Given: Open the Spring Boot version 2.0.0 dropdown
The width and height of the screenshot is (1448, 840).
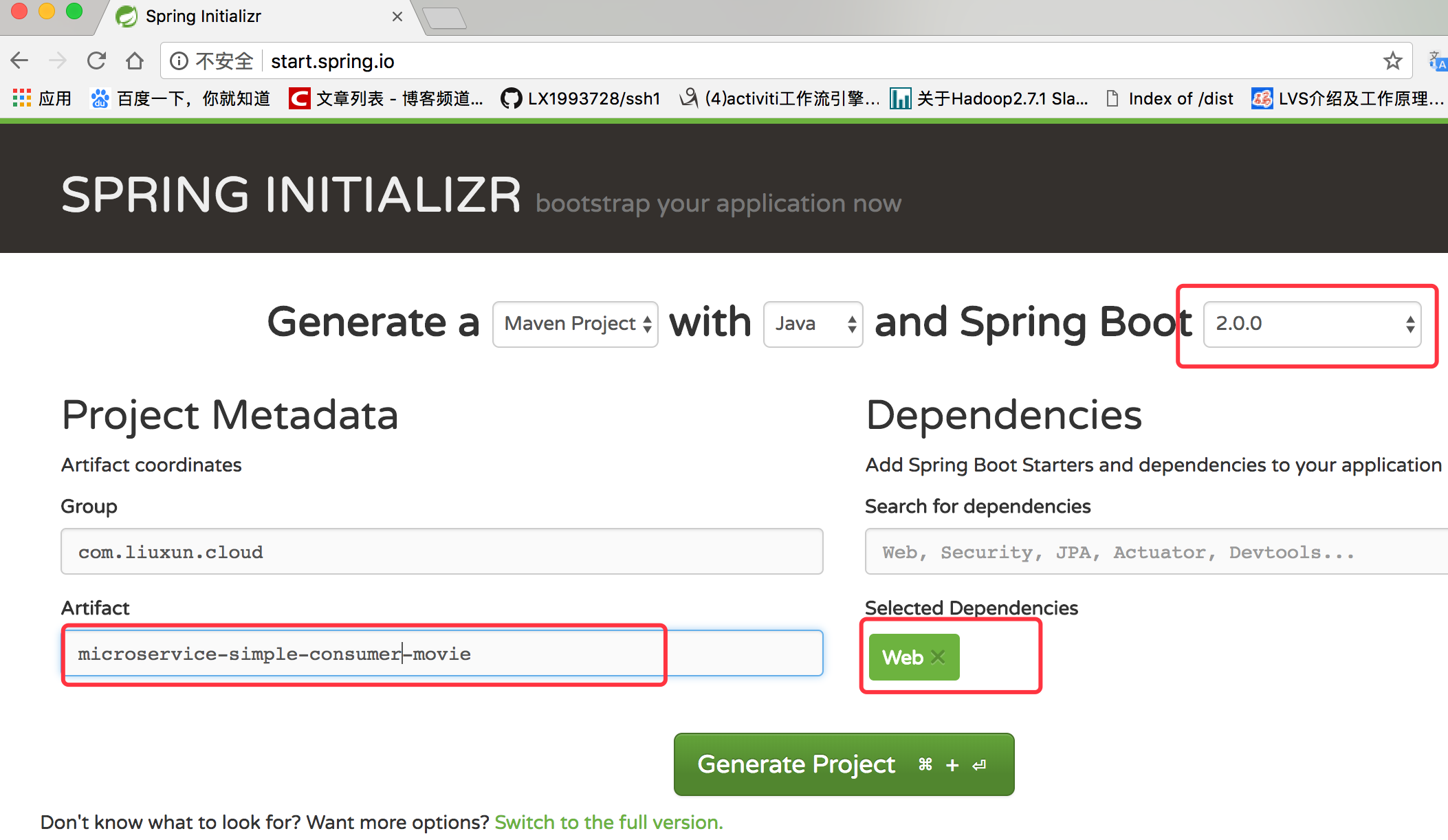Looking at the screenshot, I should point(1313,324).
